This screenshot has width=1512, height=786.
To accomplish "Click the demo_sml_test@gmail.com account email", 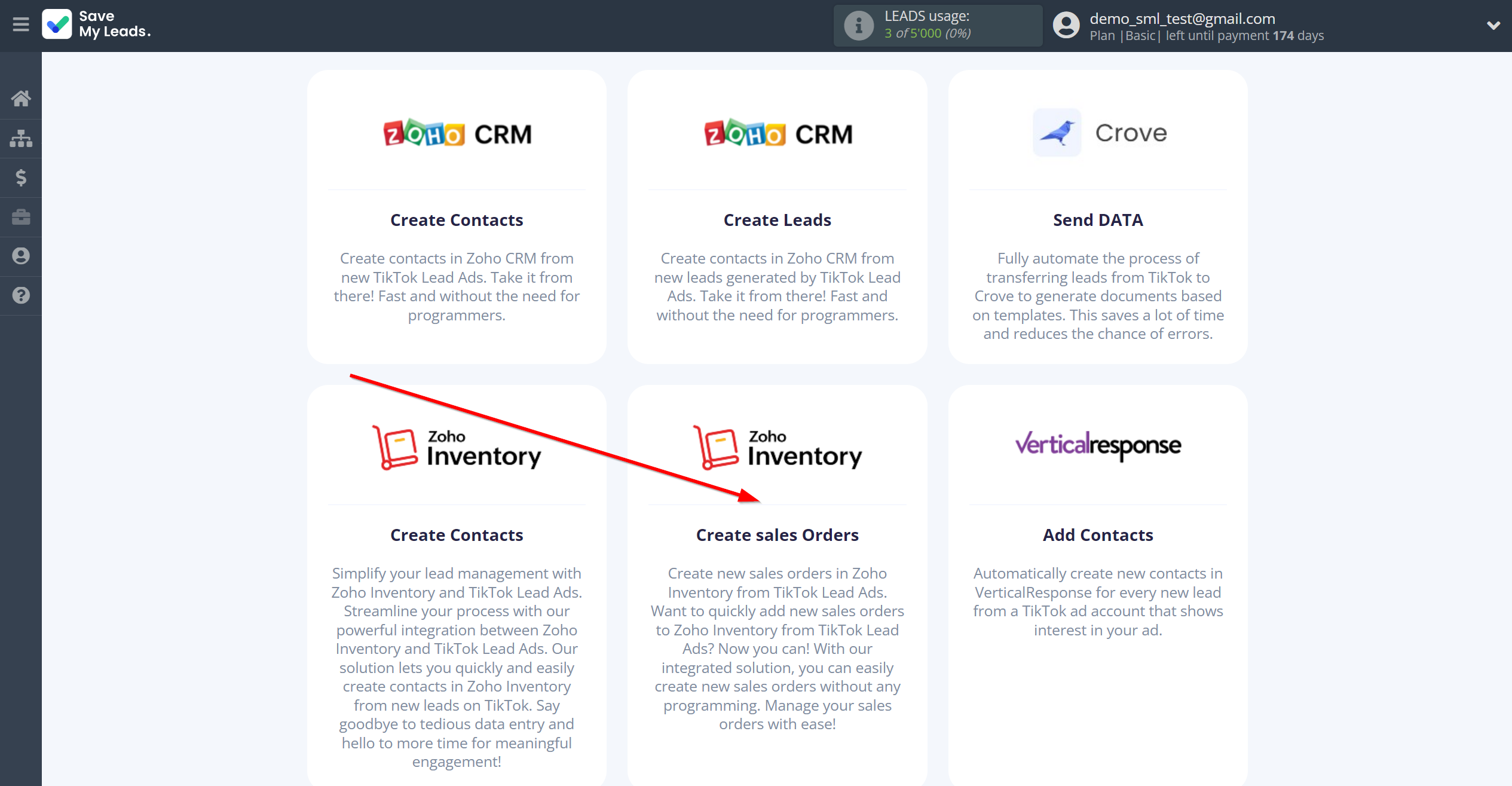I will pyautogui.click(x=1182, y=19).
